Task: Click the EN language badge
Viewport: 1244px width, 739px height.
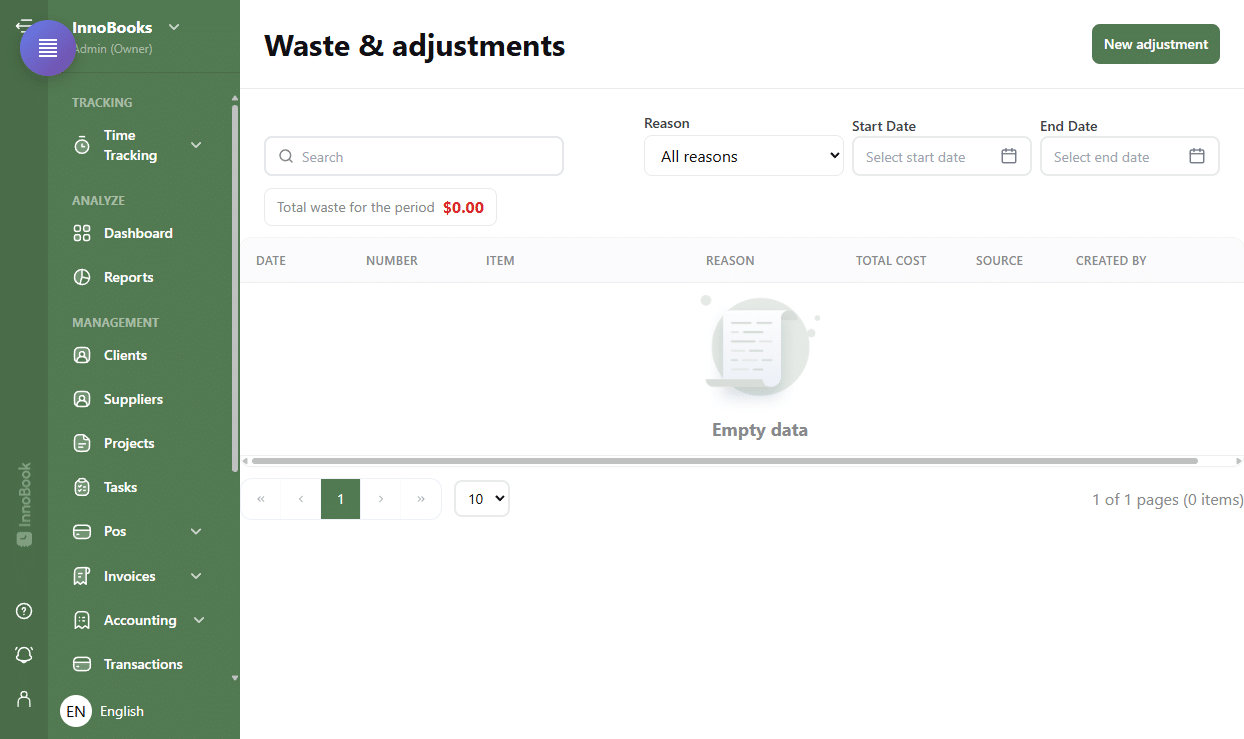Action: [76, 711]
